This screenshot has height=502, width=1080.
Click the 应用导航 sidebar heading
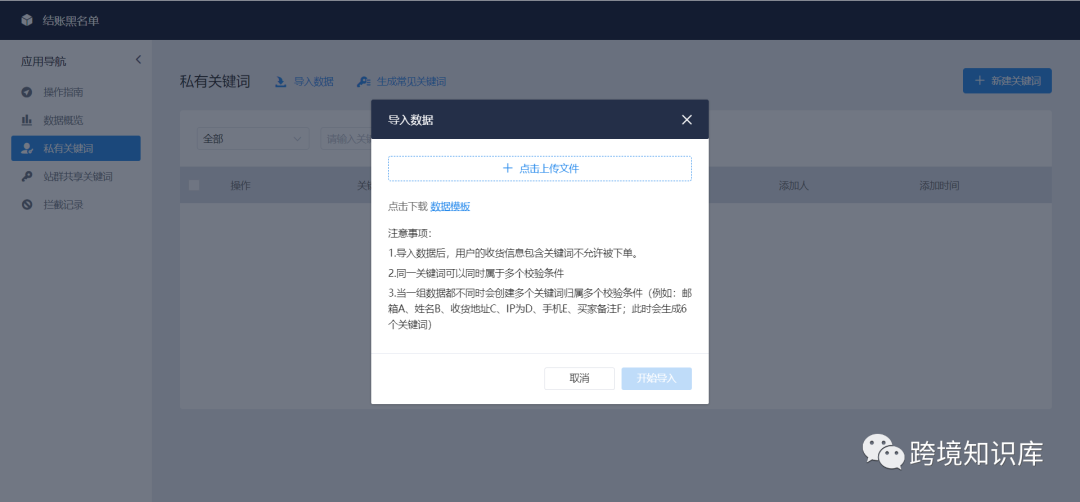43,61
